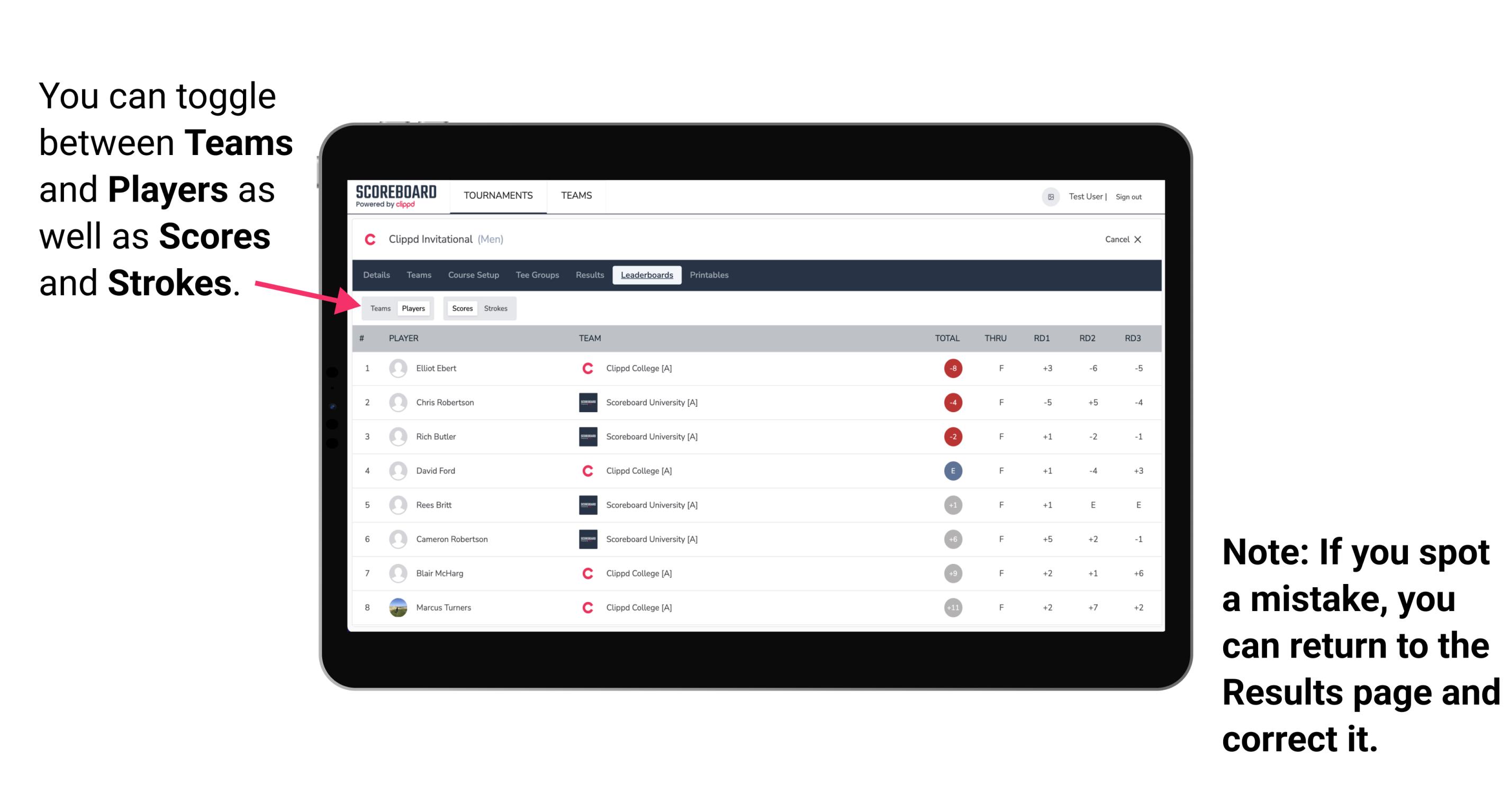Click Chris Robertson's player avatar icon

tap(396, 402)
